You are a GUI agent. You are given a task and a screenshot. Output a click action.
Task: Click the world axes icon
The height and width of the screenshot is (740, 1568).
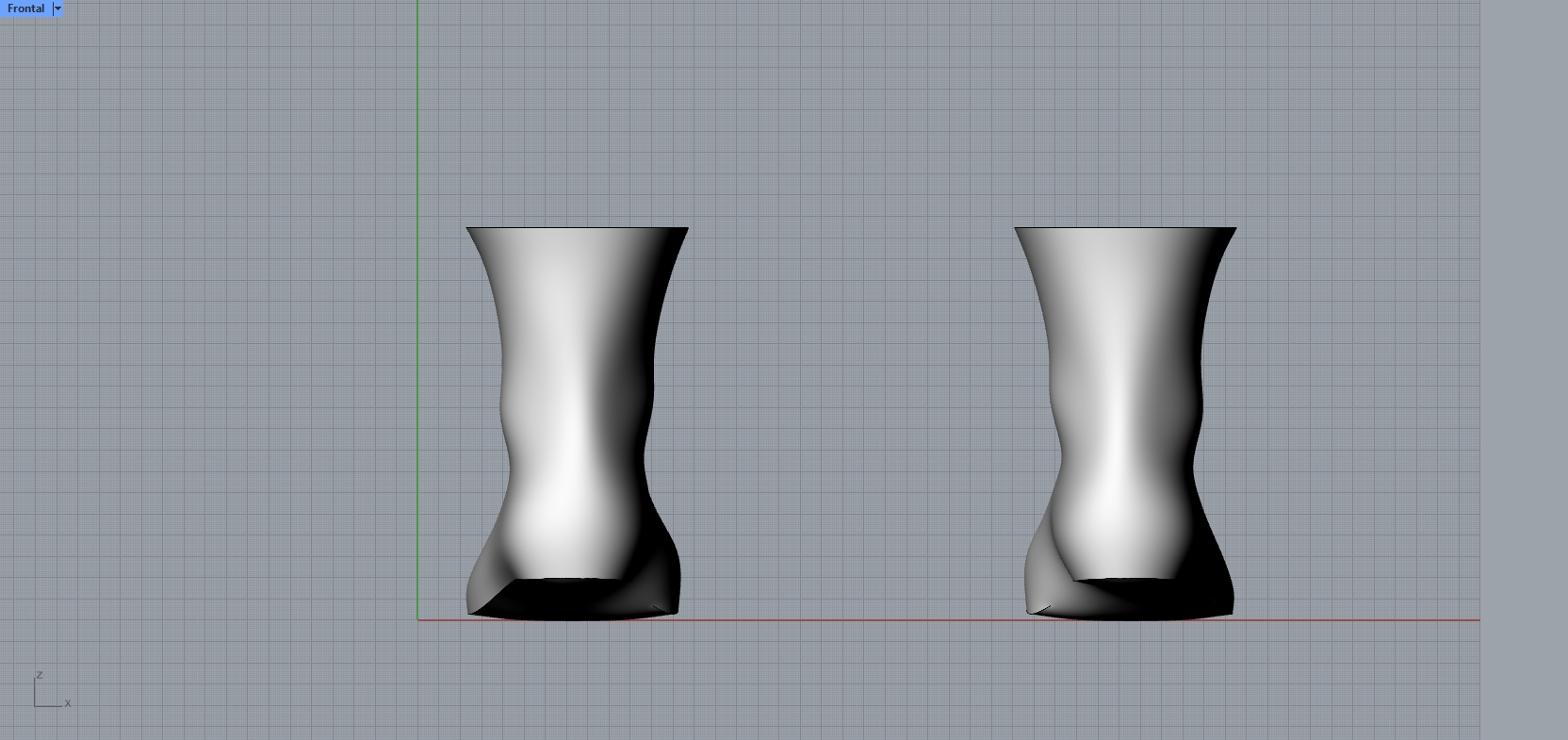52,689
